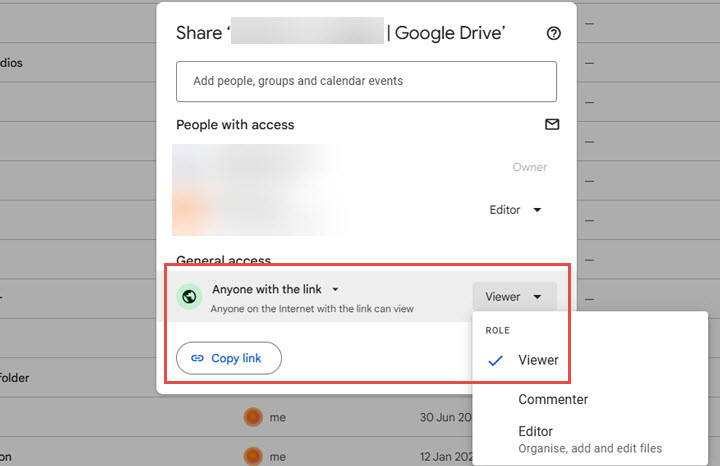
Task: Select Commenter from the Role menu
Action: 553,399
